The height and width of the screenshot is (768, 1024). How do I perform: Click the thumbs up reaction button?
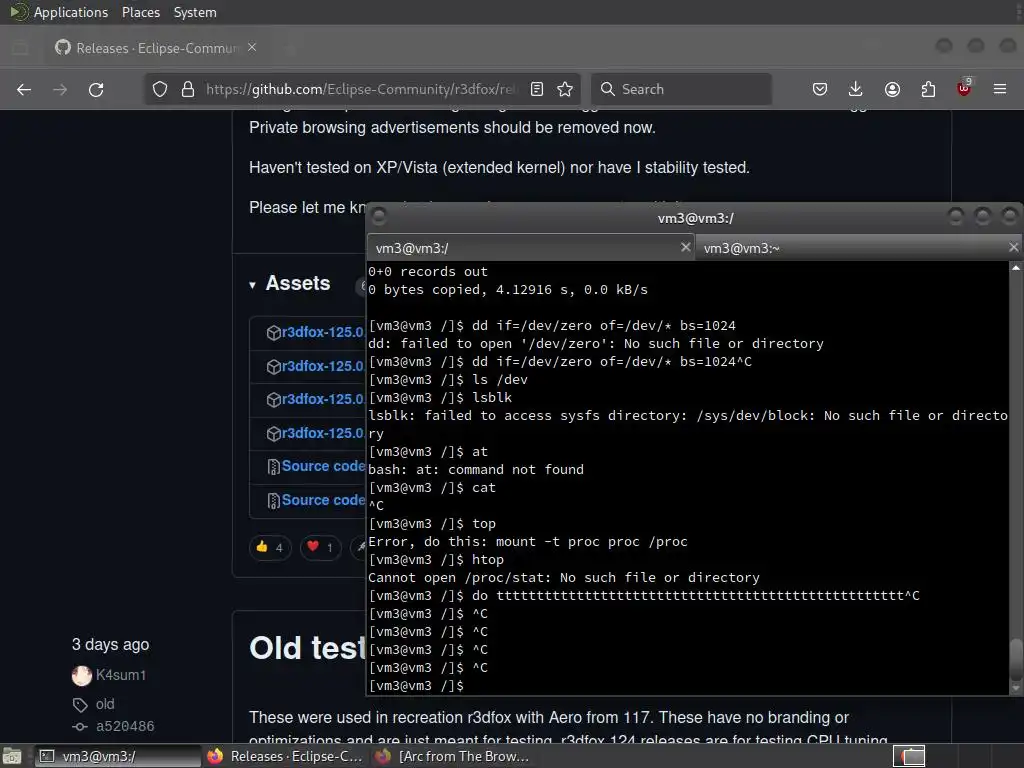pos(270,547)
